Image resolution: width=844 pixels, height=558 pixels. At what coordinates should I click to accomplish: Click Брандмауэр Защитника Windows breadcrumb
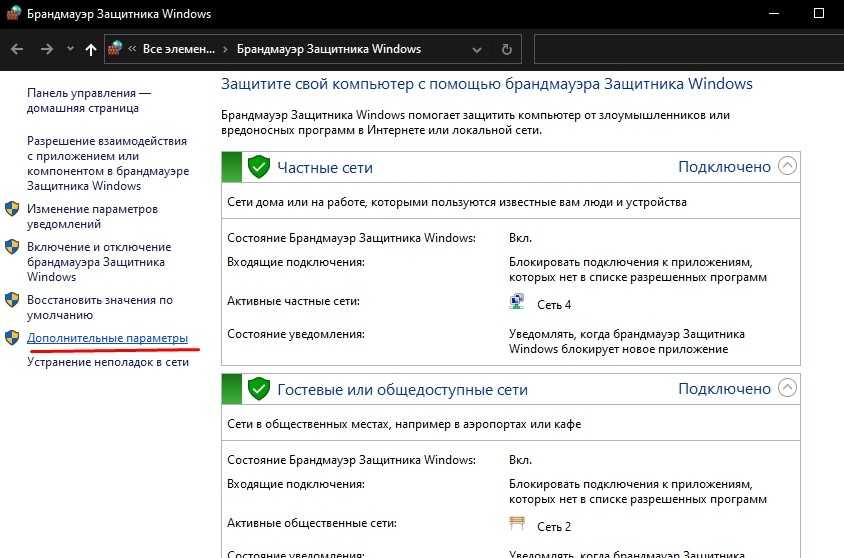(328, 49)
